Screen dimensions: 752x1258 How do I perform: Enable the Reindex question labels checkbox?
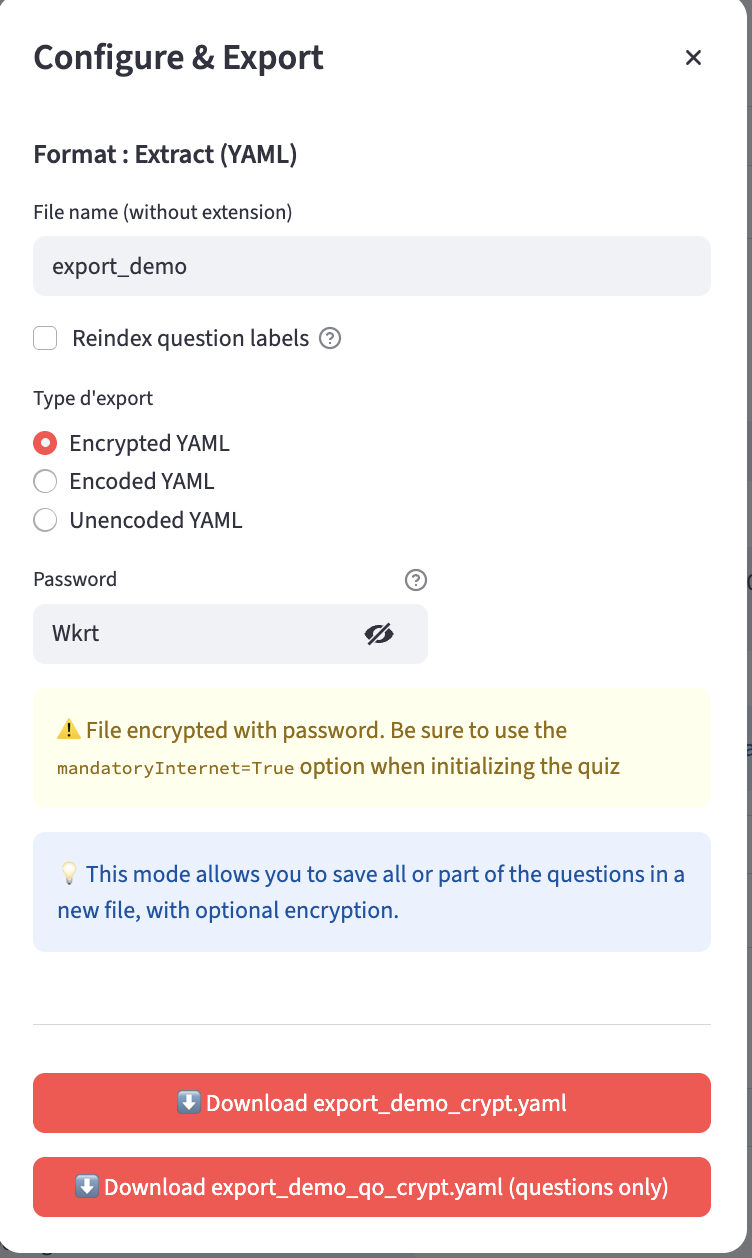coord(45,338)
